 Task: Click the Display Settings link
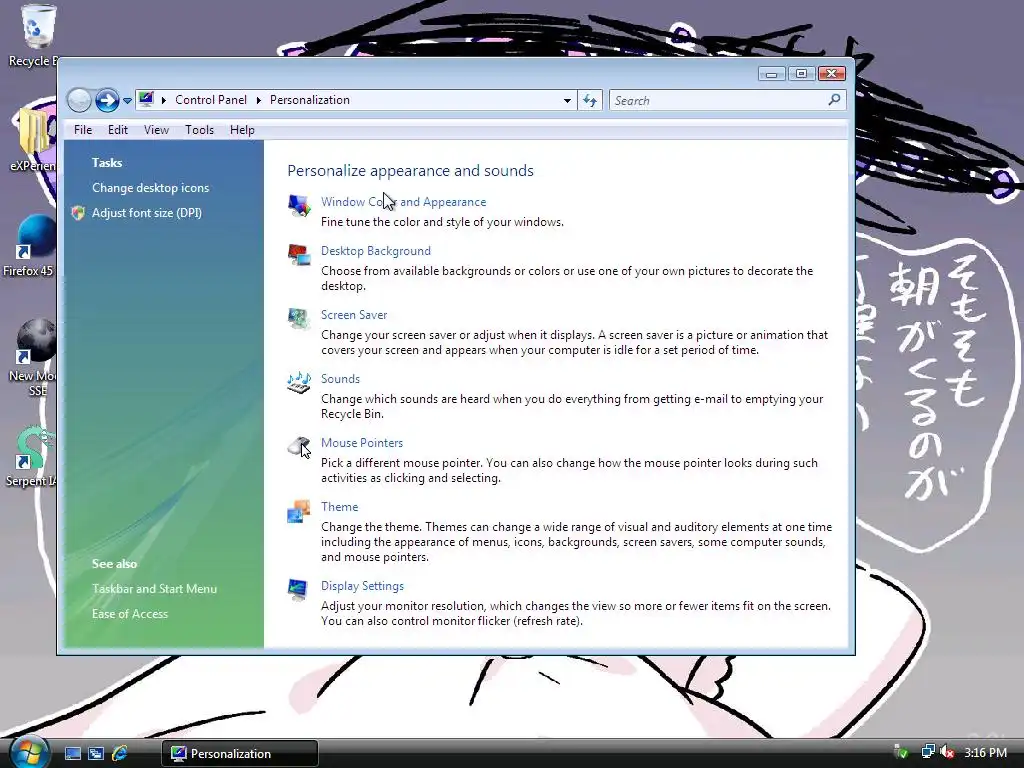(362, 586)
